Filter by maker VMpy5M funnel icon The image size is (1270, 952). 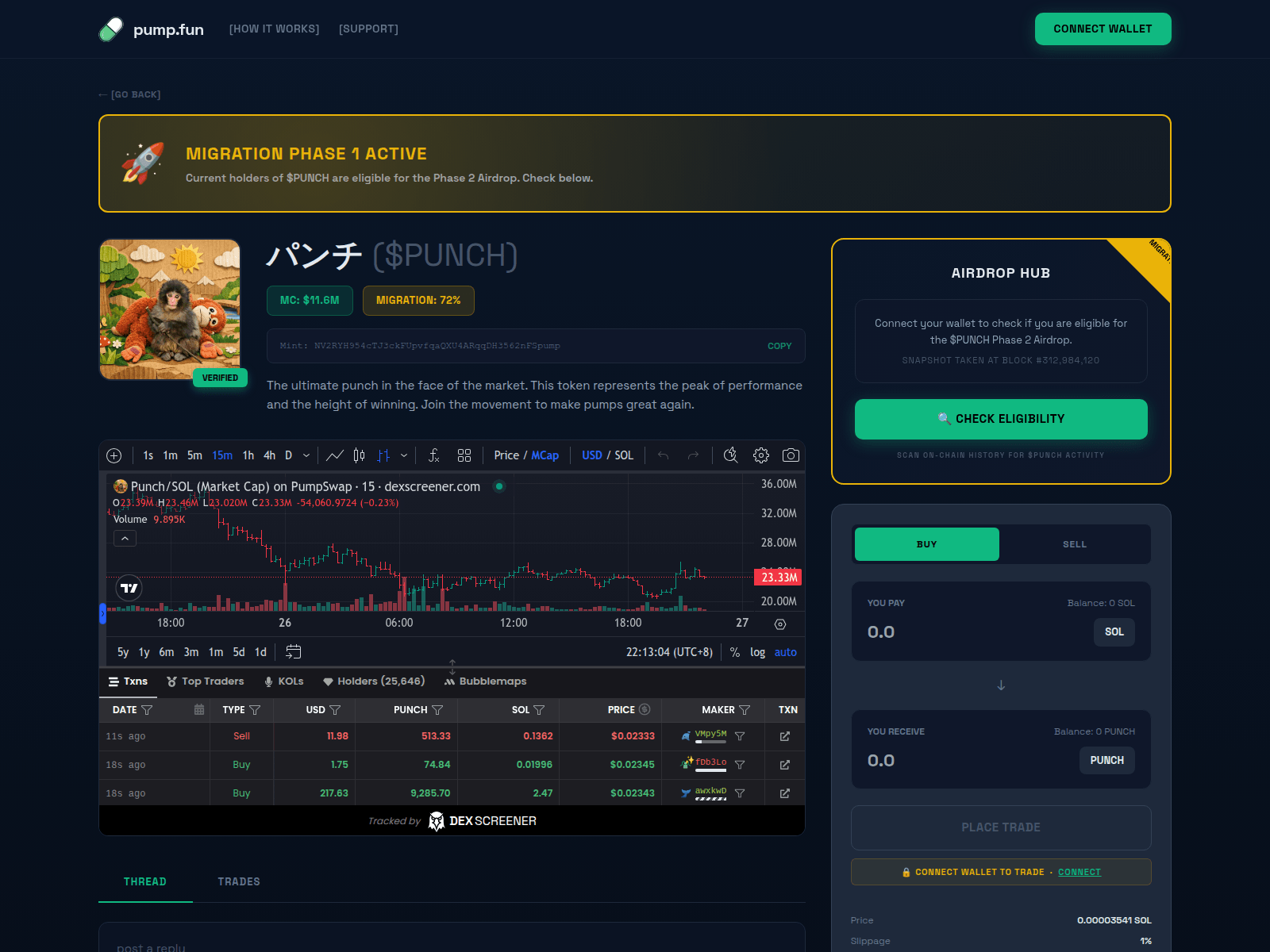coord(740,736)
